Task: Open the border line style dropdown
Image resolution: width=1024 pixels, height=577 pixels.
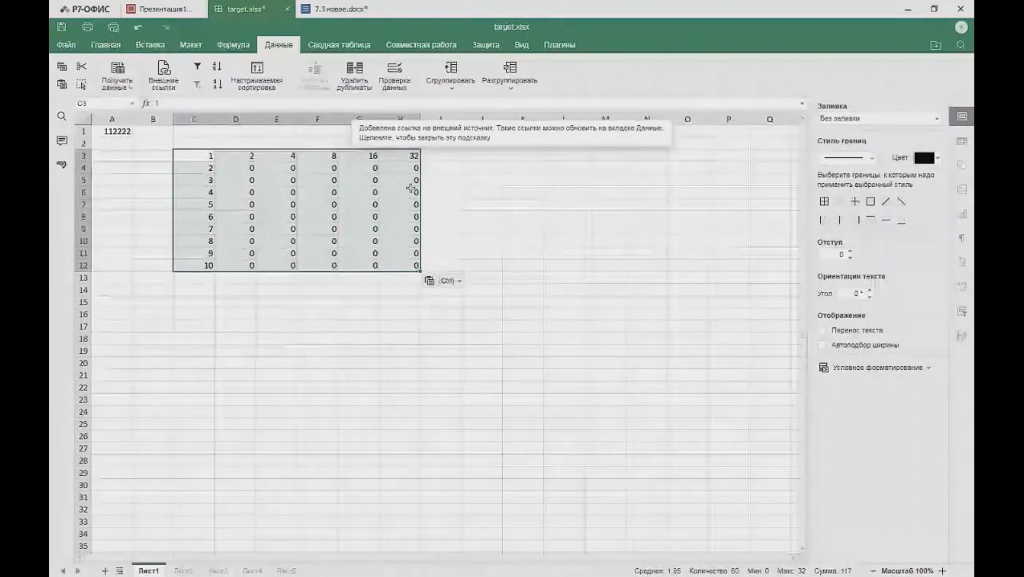Action: (847, 158)
